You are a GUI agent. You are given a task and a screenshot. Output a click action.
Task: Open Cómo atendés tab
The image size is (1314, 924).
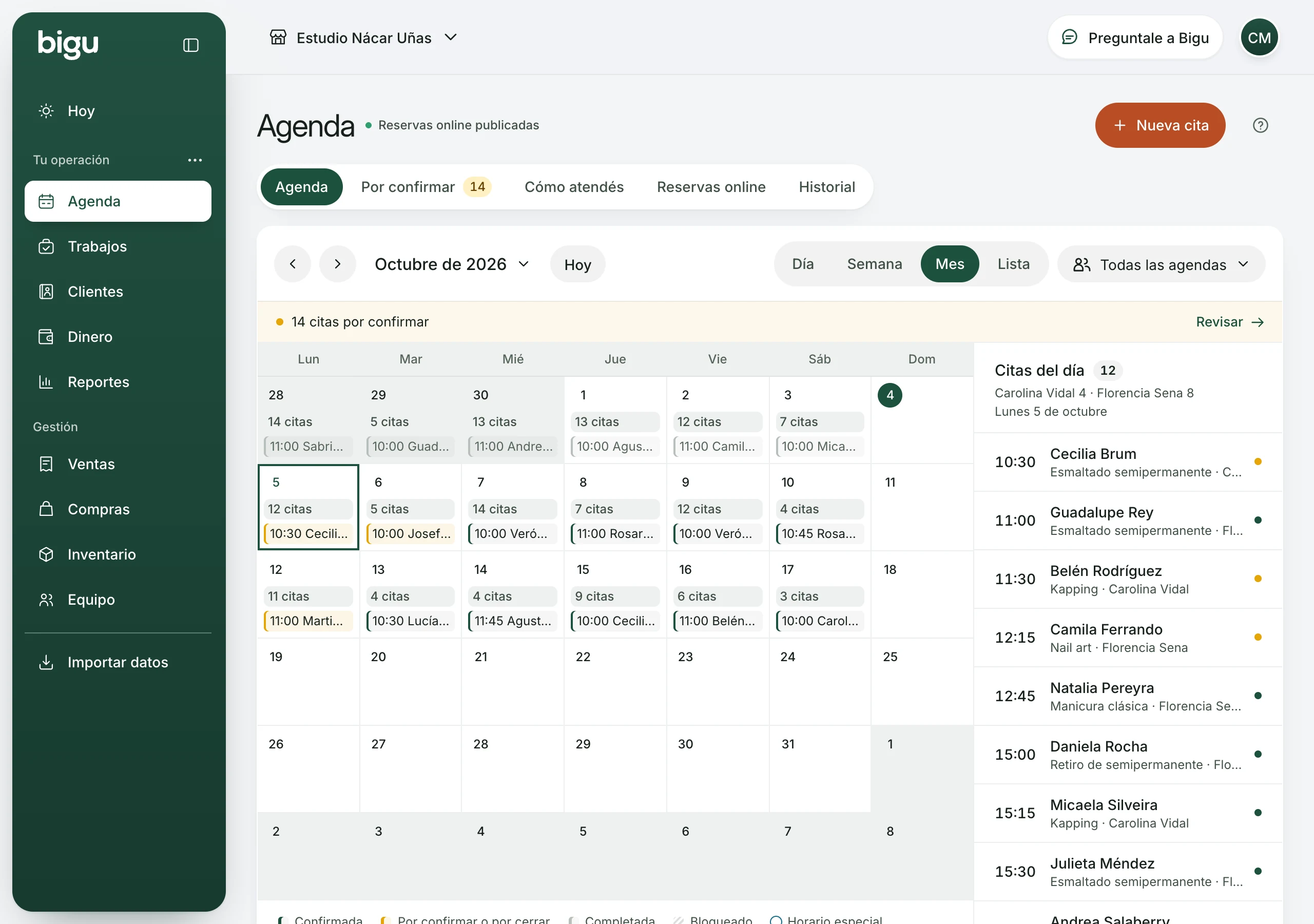tap(573, 187)
